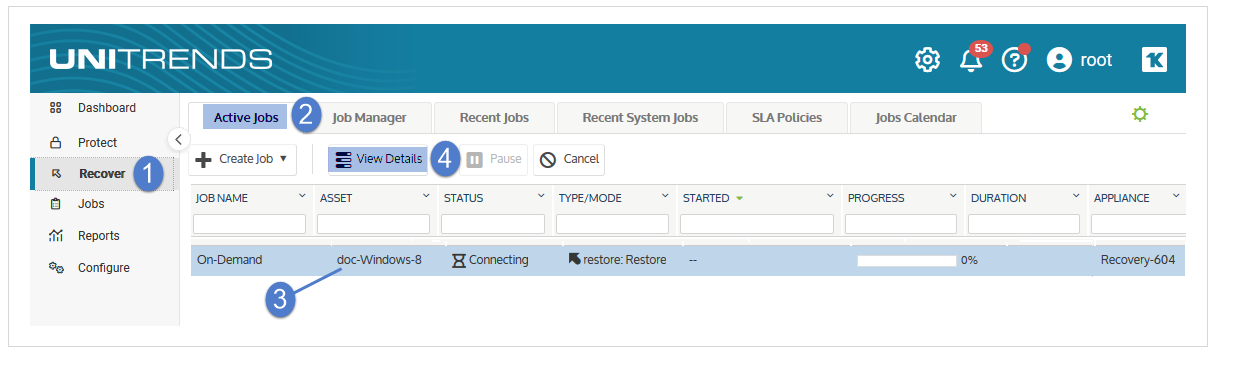Open the STATUS column menu arrow
This screenshot has height=377, width=1246.
(x=542, y=197)
